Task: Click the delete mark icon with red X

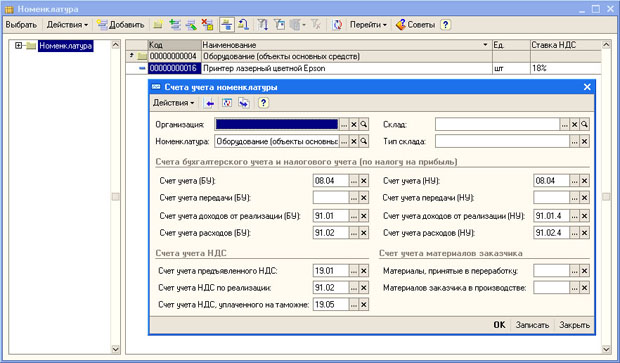Action: [x=207, y=25]
